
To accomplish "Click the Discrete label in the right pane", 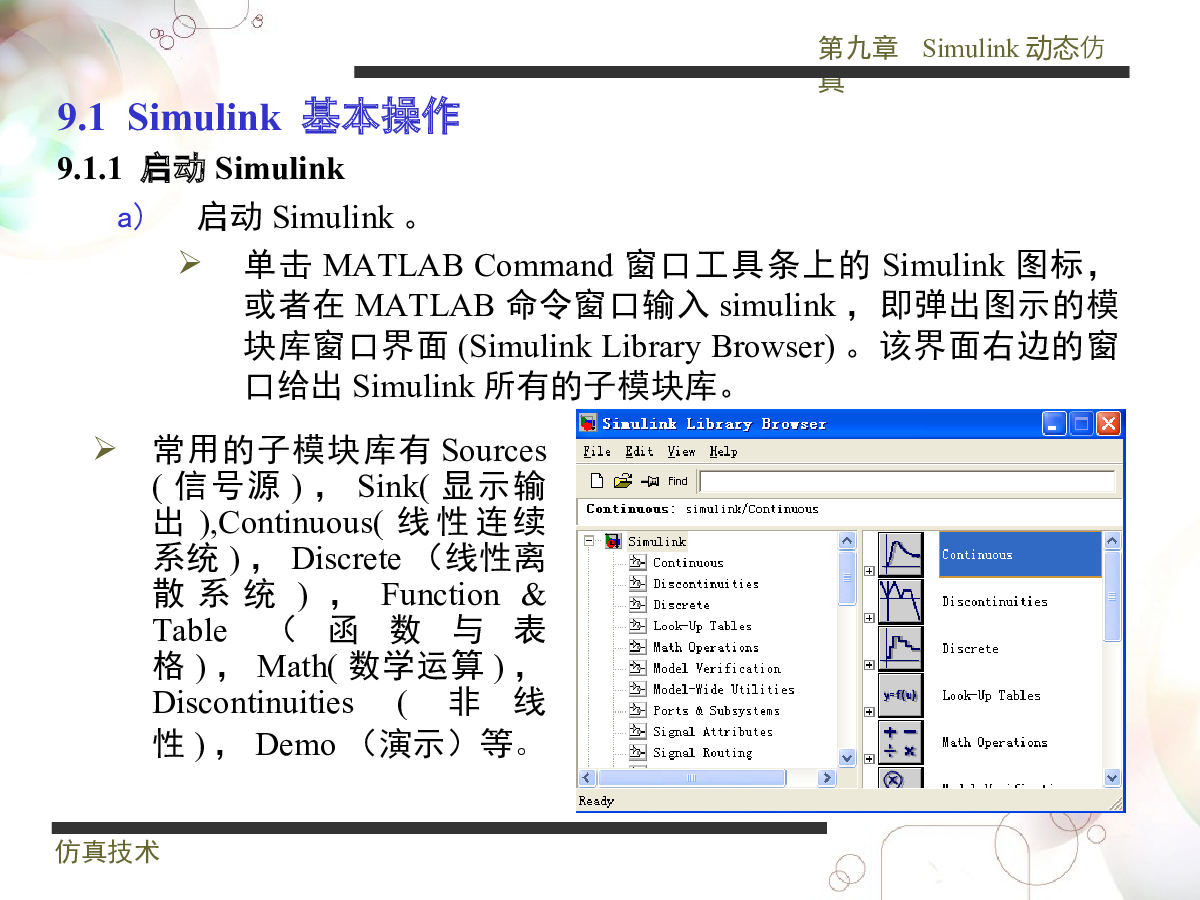I will coord(970,649).
